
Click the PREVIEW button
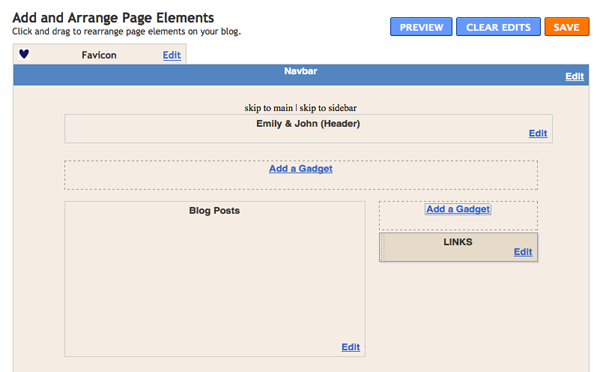point(421,27)
